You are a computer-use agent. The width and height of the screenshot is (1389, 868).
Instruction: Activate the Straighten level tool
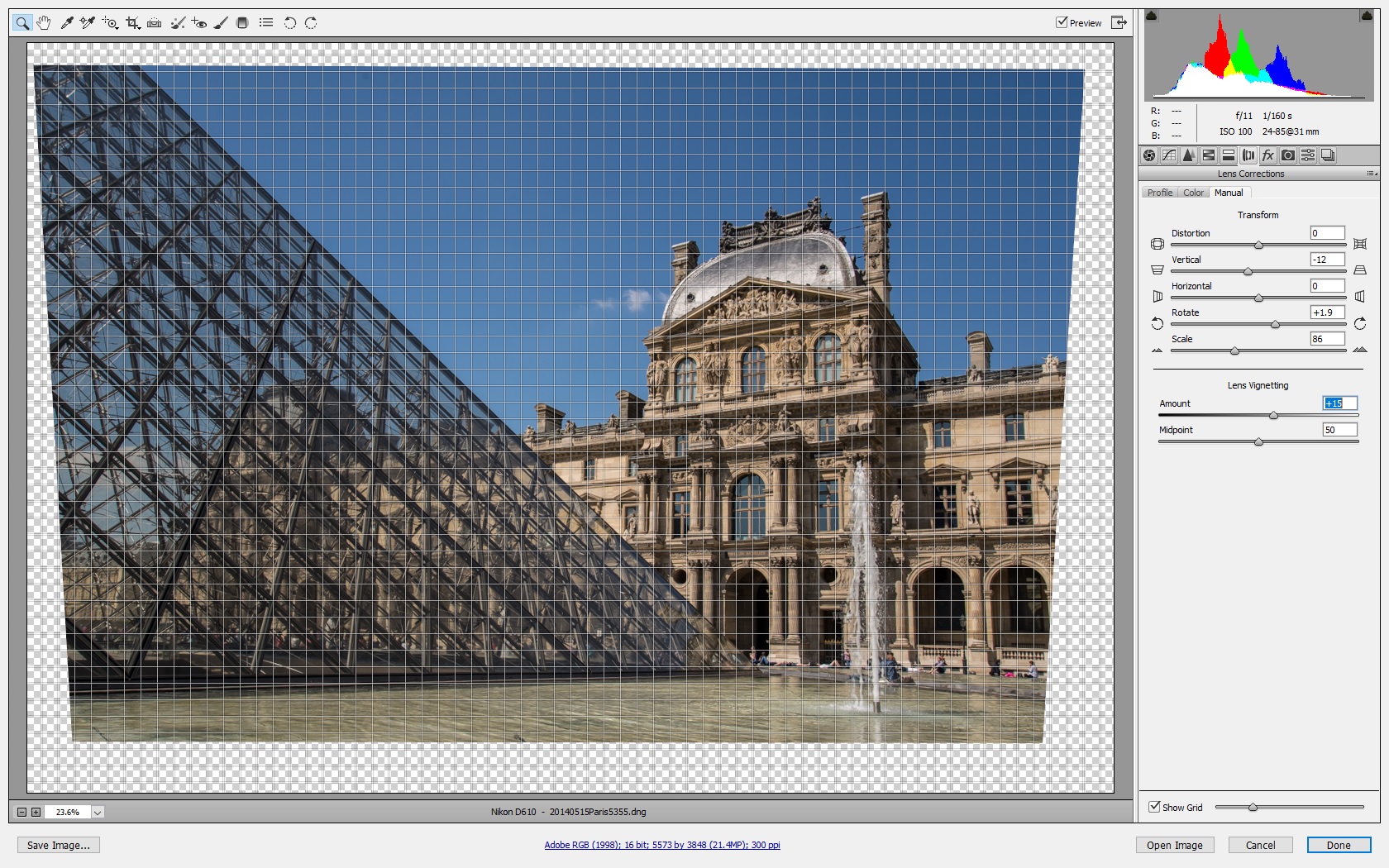(x=155, y=23)
